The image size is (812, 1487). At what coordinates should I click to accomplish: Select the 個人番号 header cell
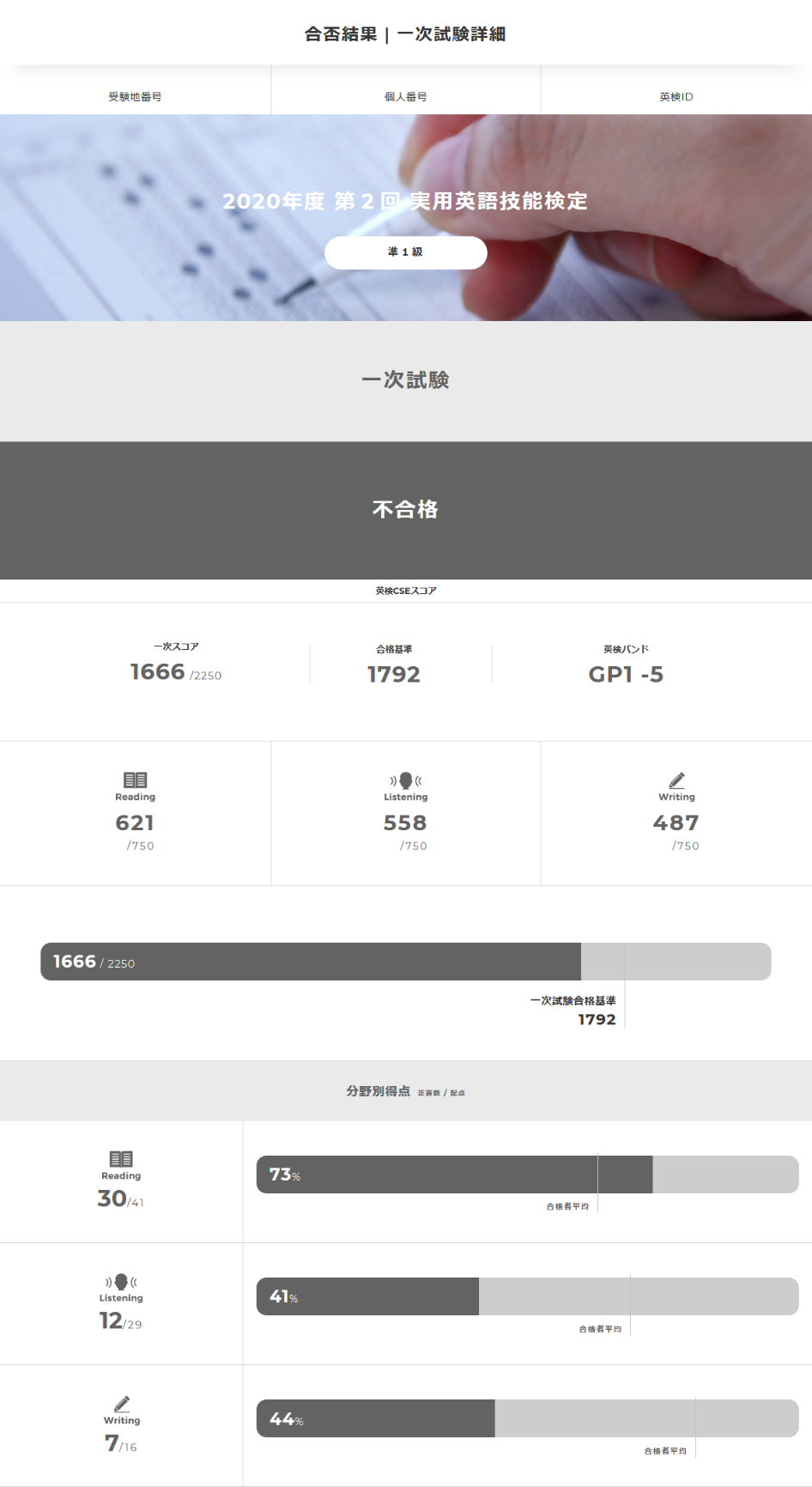coord(405,97)
